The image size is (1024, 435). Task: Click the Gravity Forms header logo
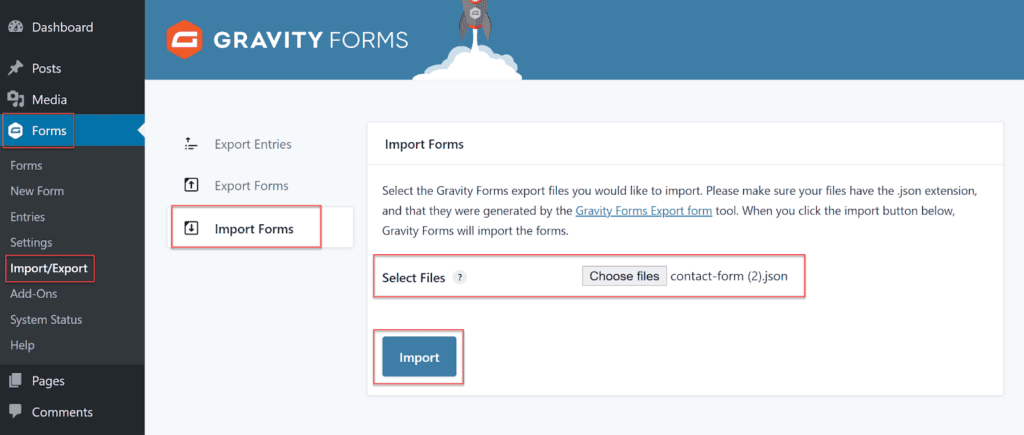[185, 41]
